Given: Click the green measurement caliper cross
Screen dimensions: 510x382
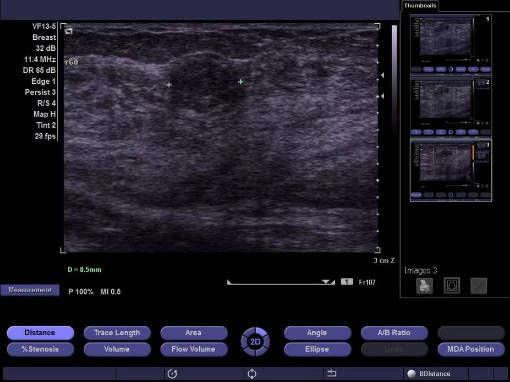Looking at the screenshot, I should (241, 82).
